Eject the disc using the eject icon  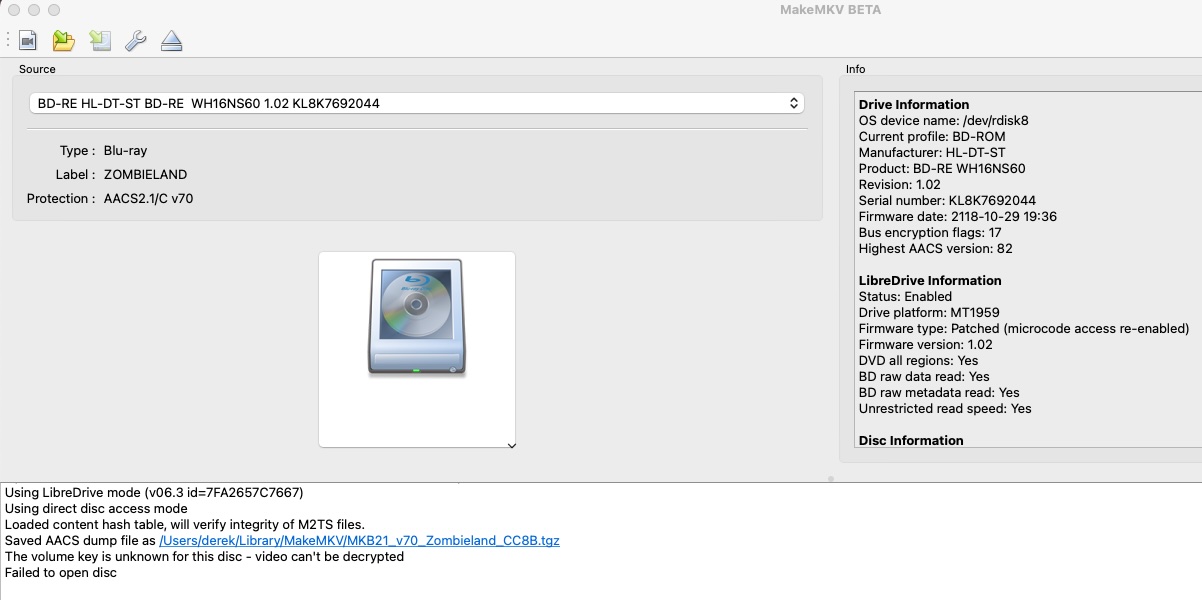click(172, 41)
